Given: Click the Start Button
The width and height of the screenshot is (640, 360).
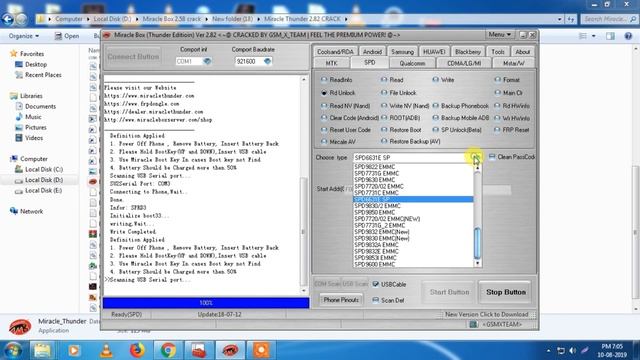Looking at the screenshot, I should click(x=449, y=292).
